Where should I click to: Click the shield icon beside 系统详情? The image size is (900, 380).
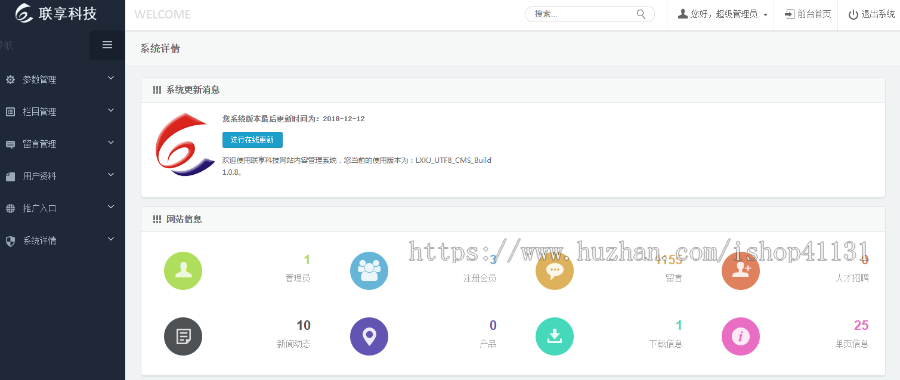pyautogui.click(x=10, y=241)
